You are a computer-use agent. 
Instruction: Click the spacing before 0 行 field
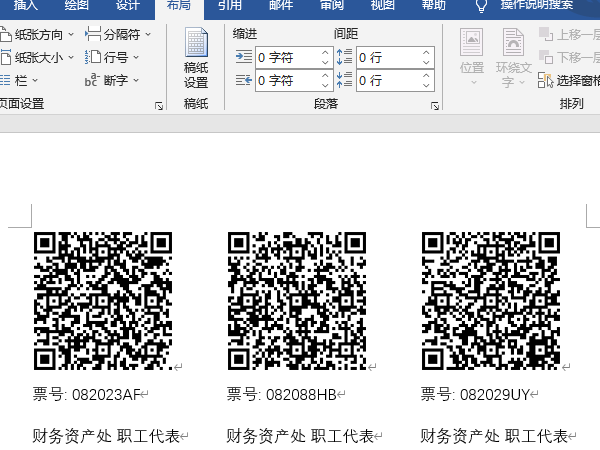click(x=388, y=57)
